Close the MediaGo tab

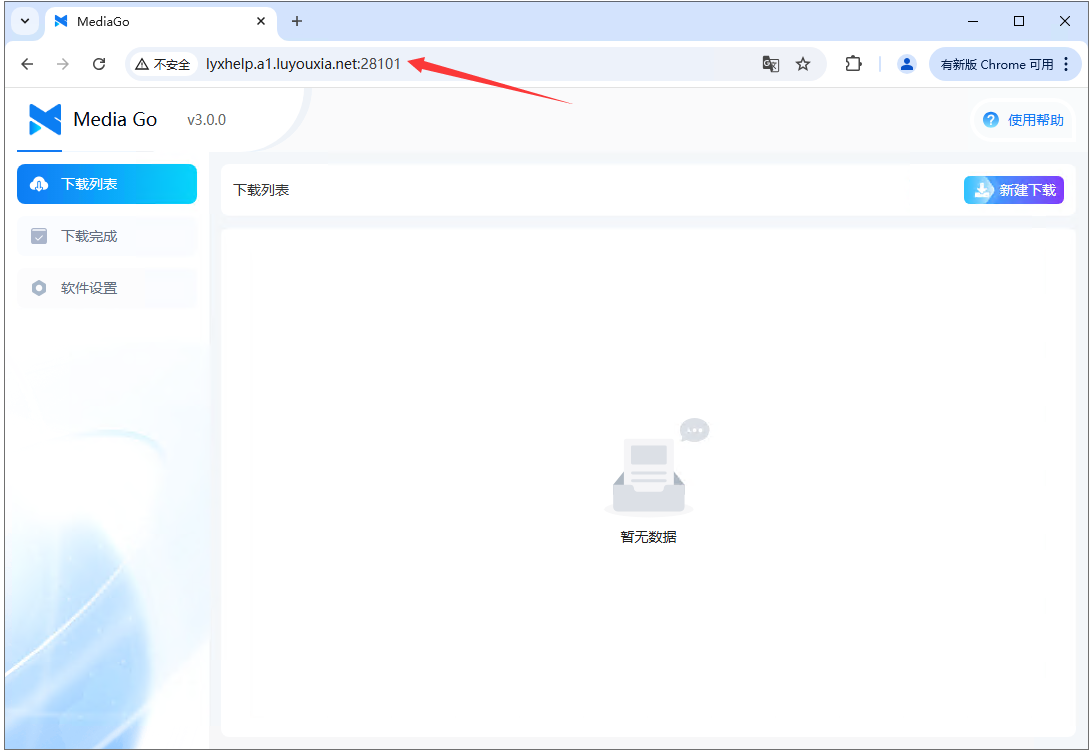click(261, 21)
